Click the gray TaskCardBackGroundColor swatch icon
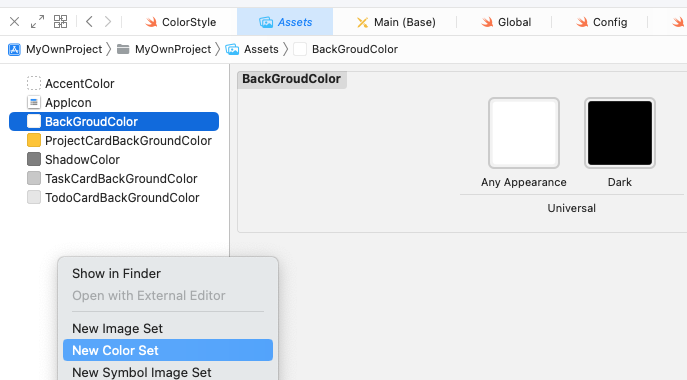Screen dimensions: 687x380 pos(34,178)
